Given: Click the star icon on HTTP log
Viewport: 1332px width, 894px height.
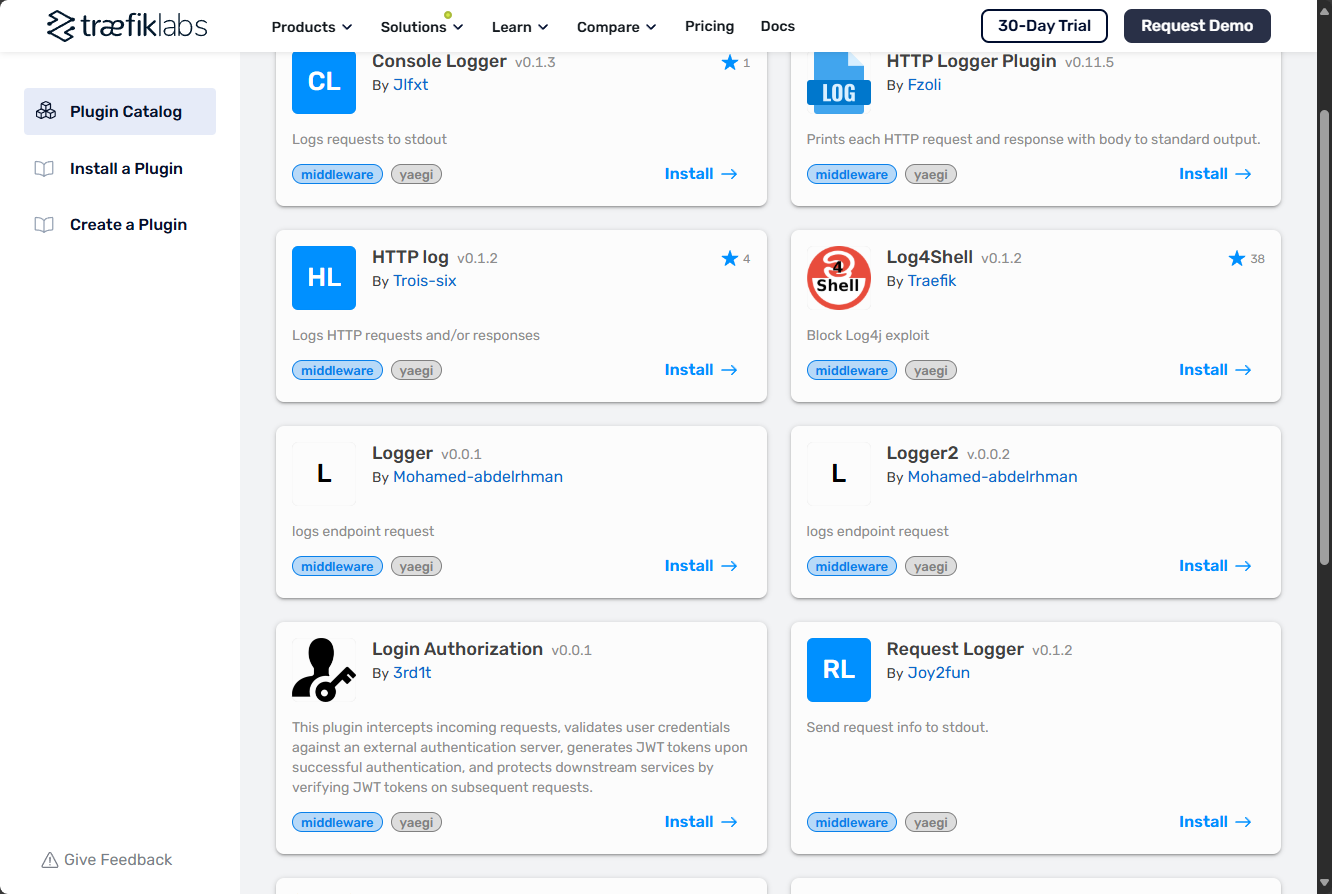Looking at the screenshot, I should 730,259.
